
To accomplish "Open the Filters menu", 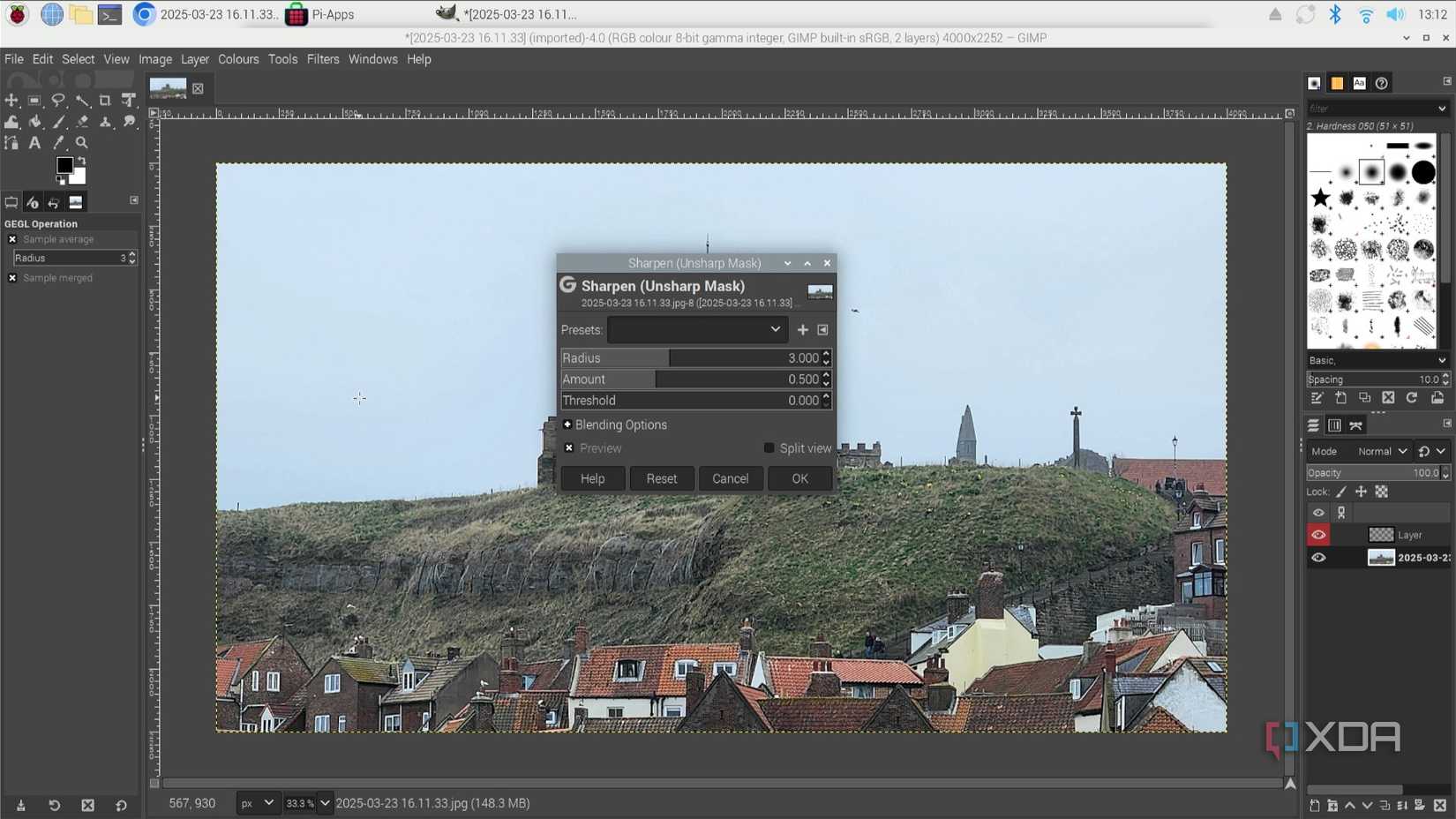I will coord(323,59).
